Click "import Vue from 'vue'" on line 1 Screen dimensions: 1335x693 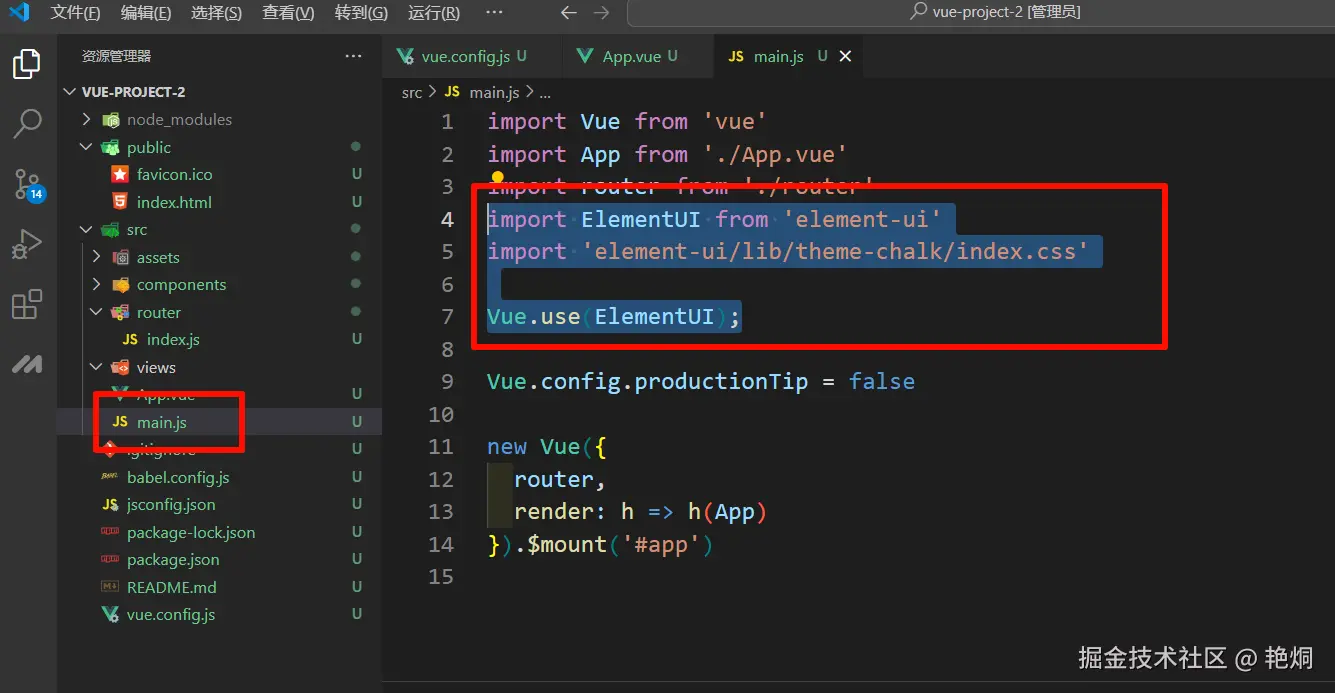coord(628,122)
